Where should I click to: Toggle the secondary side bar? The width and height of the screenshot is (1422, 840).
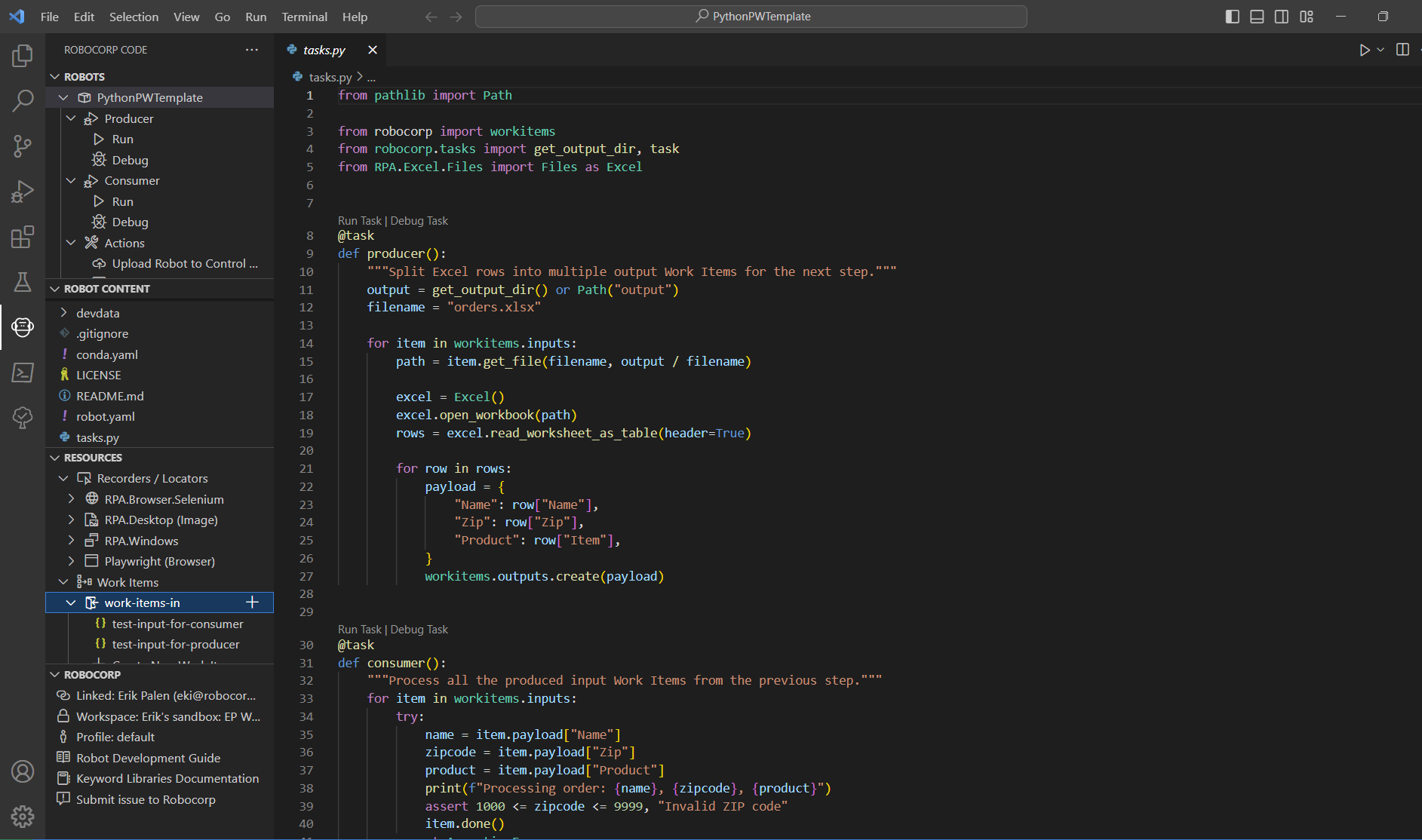tap(1282, 17)
